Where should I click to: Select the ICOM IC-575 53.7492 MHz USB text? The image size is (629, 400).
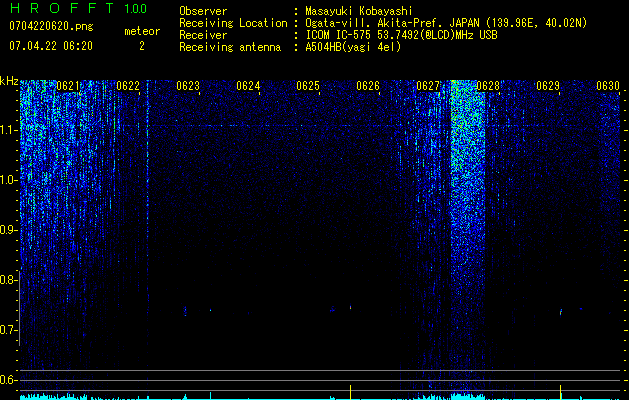coord(401,35)
